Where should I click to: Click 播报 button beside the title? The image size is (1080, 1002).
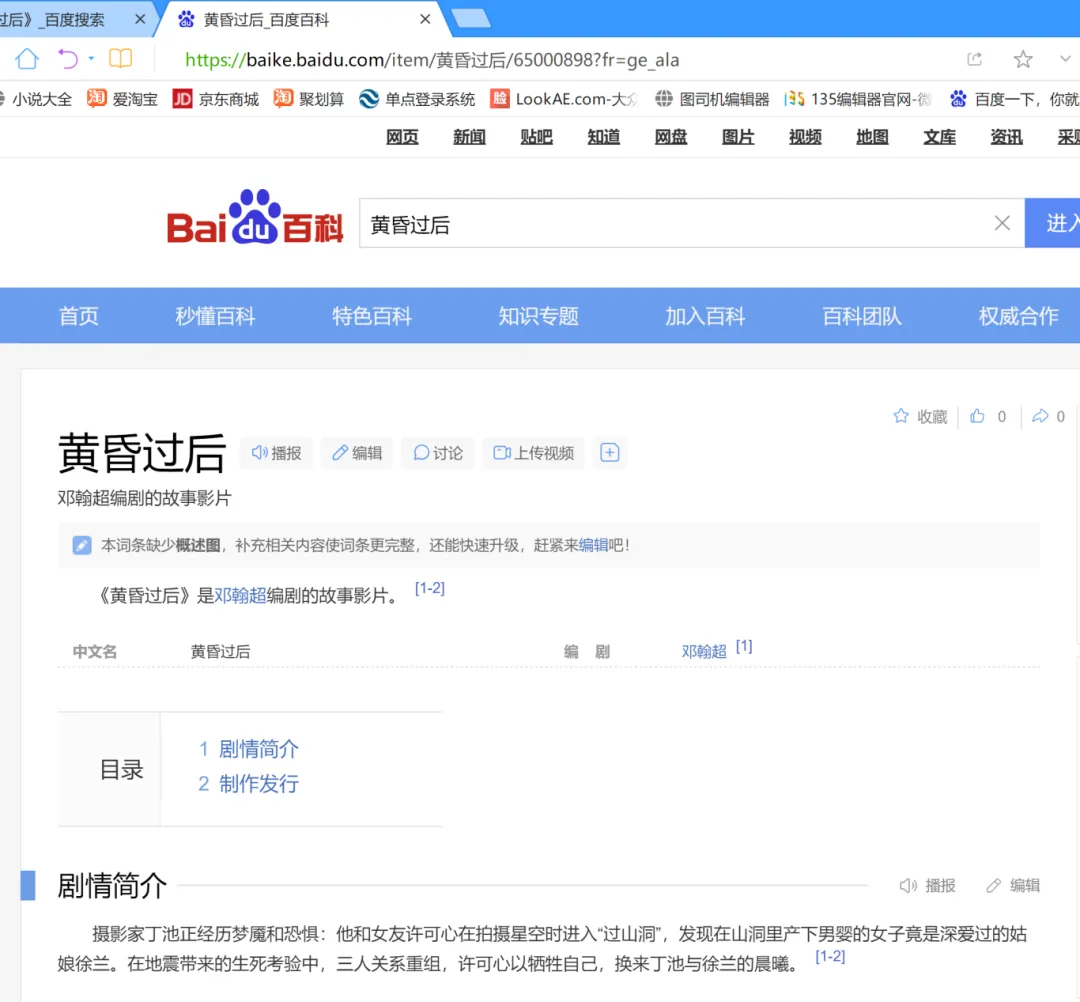(276, 453)
